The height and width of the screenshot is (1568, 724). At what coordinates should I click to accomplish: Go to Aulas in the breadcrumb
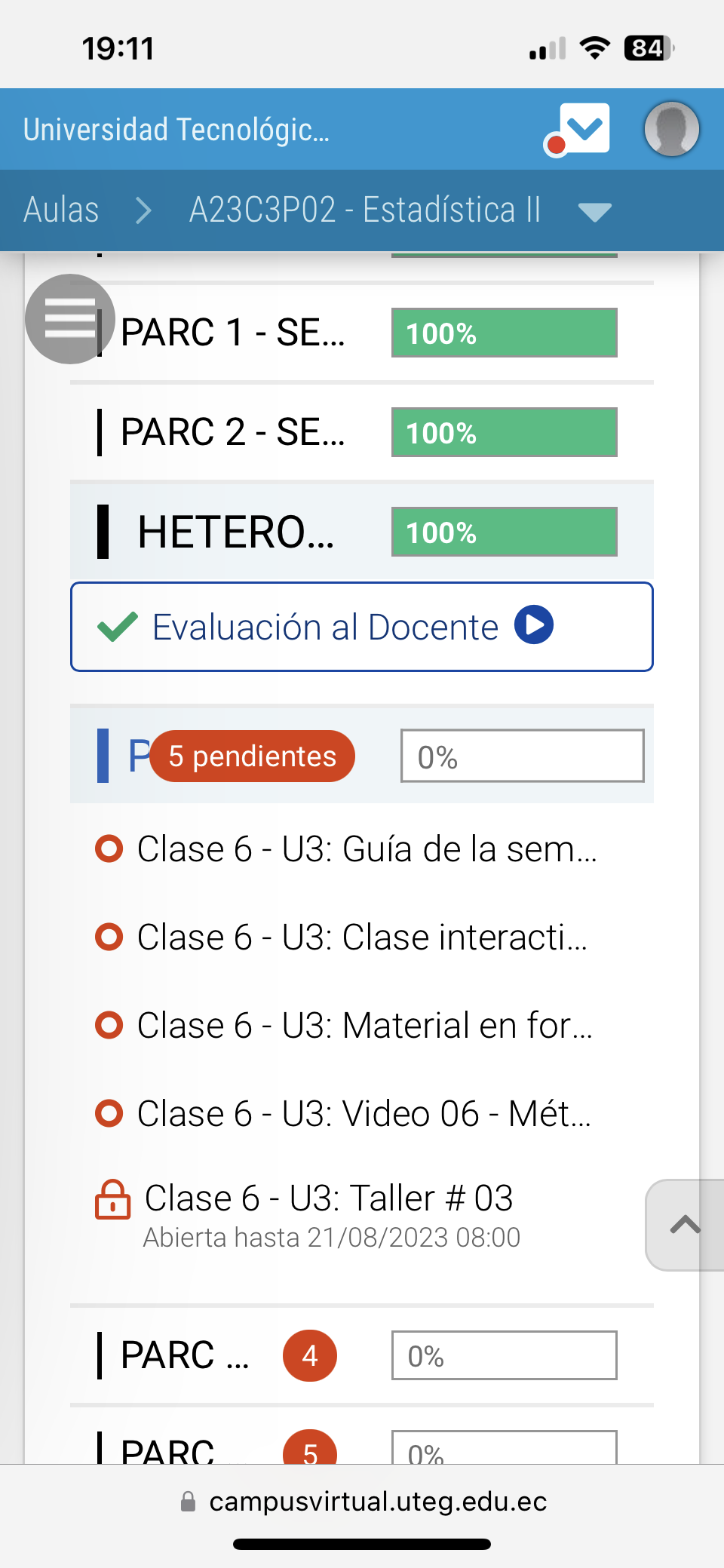pyautogui.click(x=61, y=210)
